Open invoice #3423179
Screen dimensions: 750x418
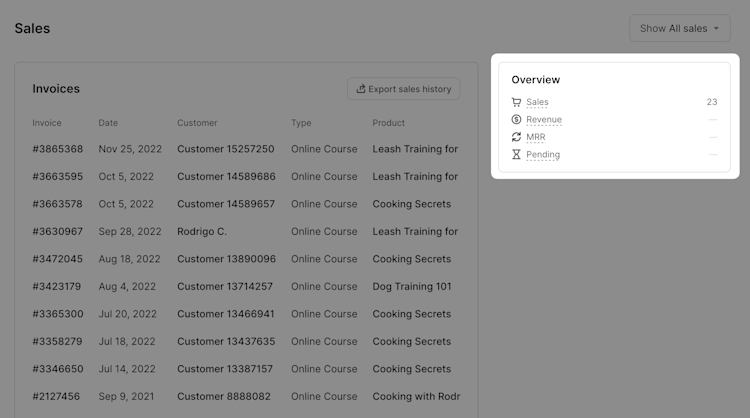coord(57,286)
